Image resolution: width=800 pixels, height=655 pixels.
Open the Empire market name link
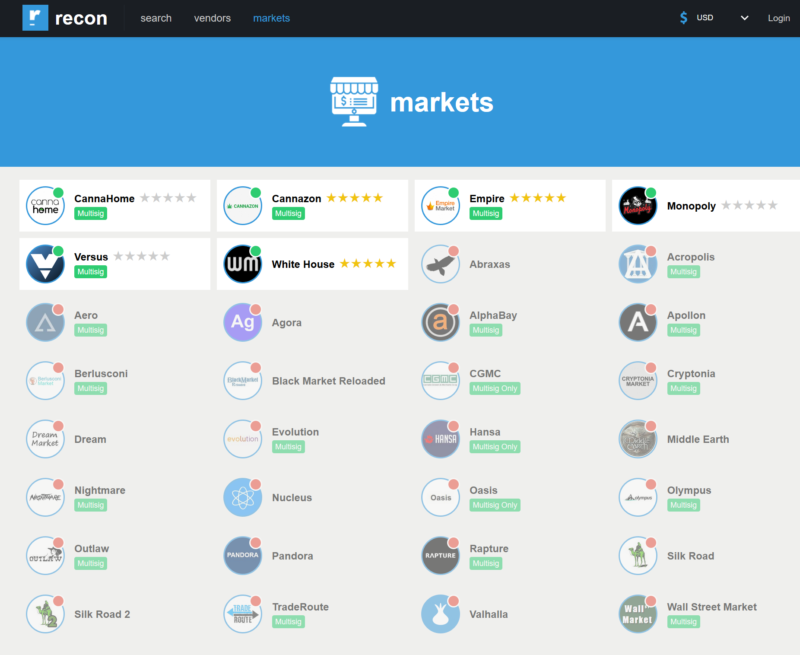(487, 198)
